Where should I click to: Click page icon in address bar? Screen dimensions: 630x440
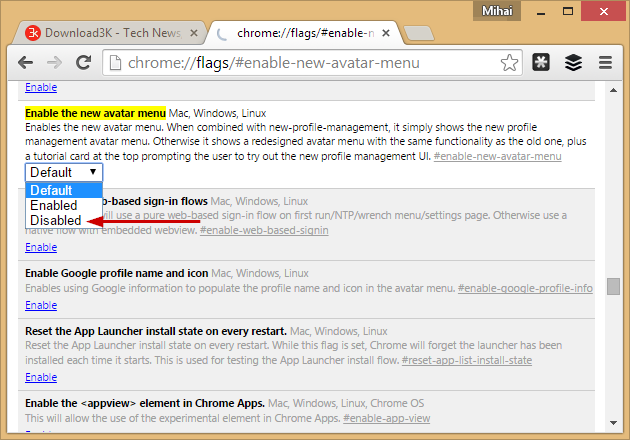115,63
